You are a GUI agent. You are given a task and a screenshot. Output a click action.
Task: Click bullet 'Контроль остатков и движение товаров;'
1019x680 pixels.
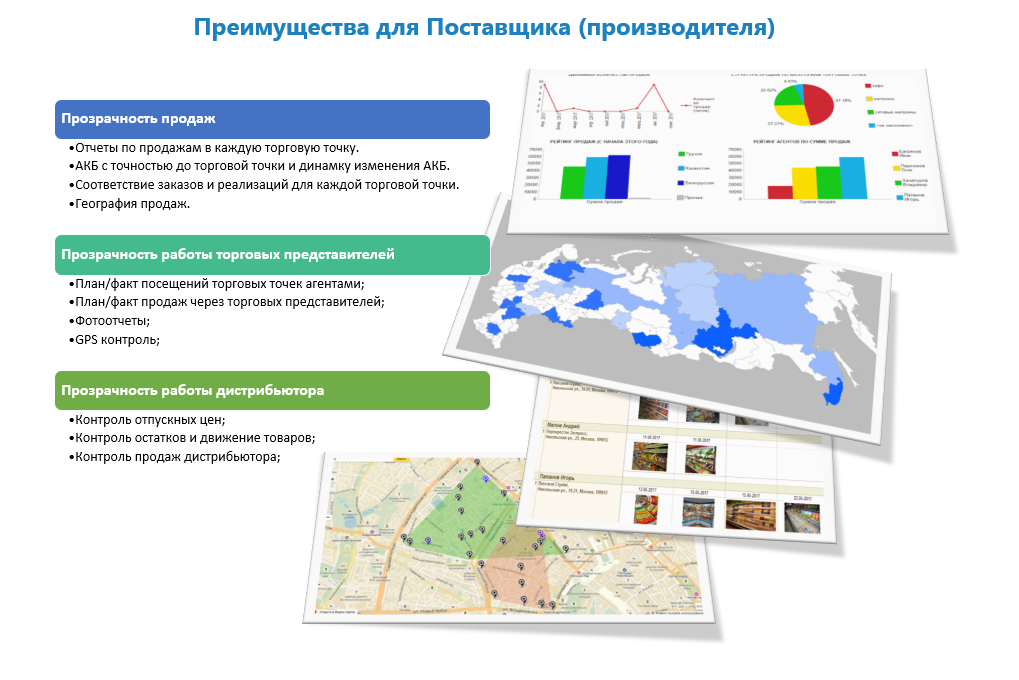pos(192,438)
